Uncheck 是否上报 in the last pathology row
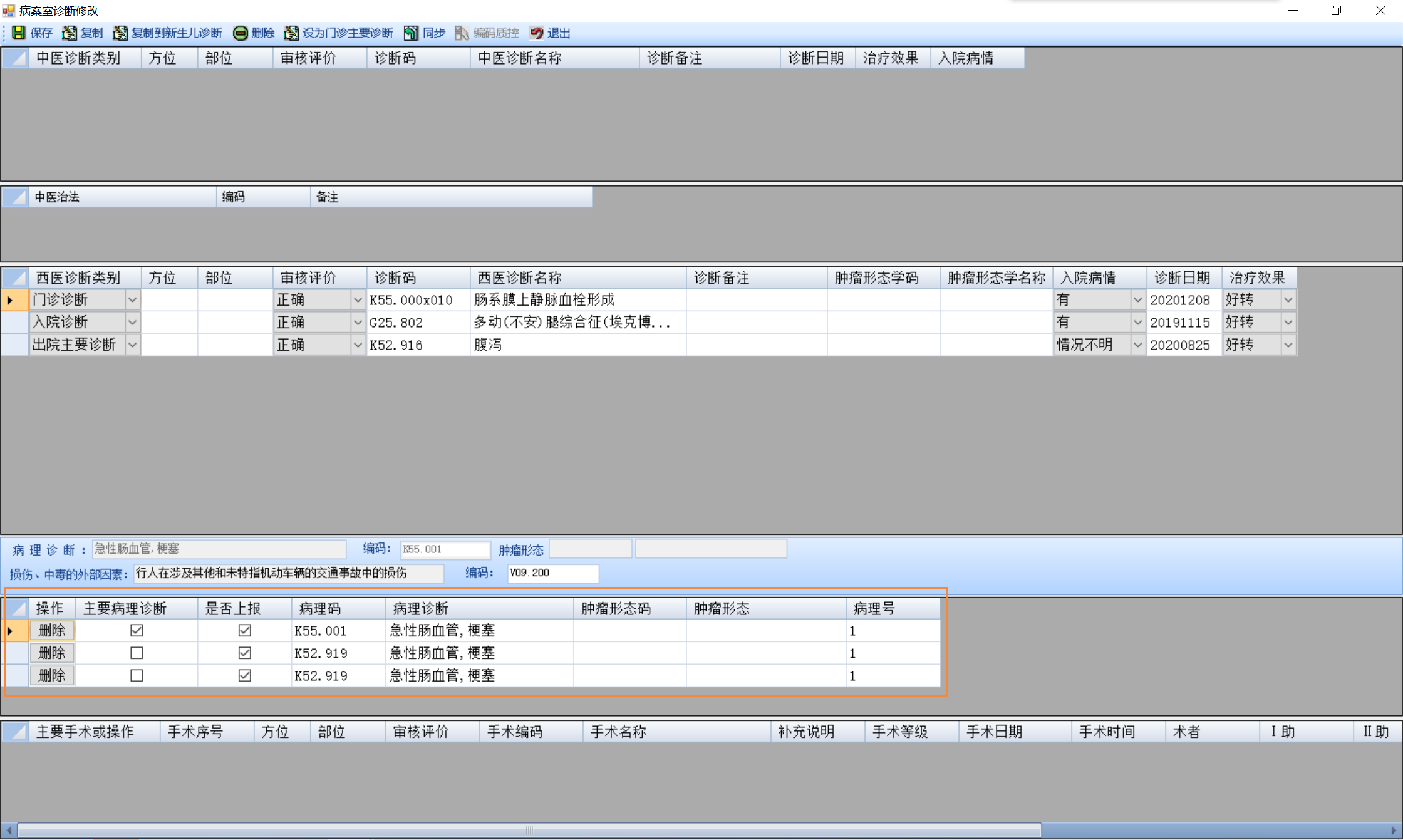1403x840 pixels. pyautogui.click(x=245, y=675)
